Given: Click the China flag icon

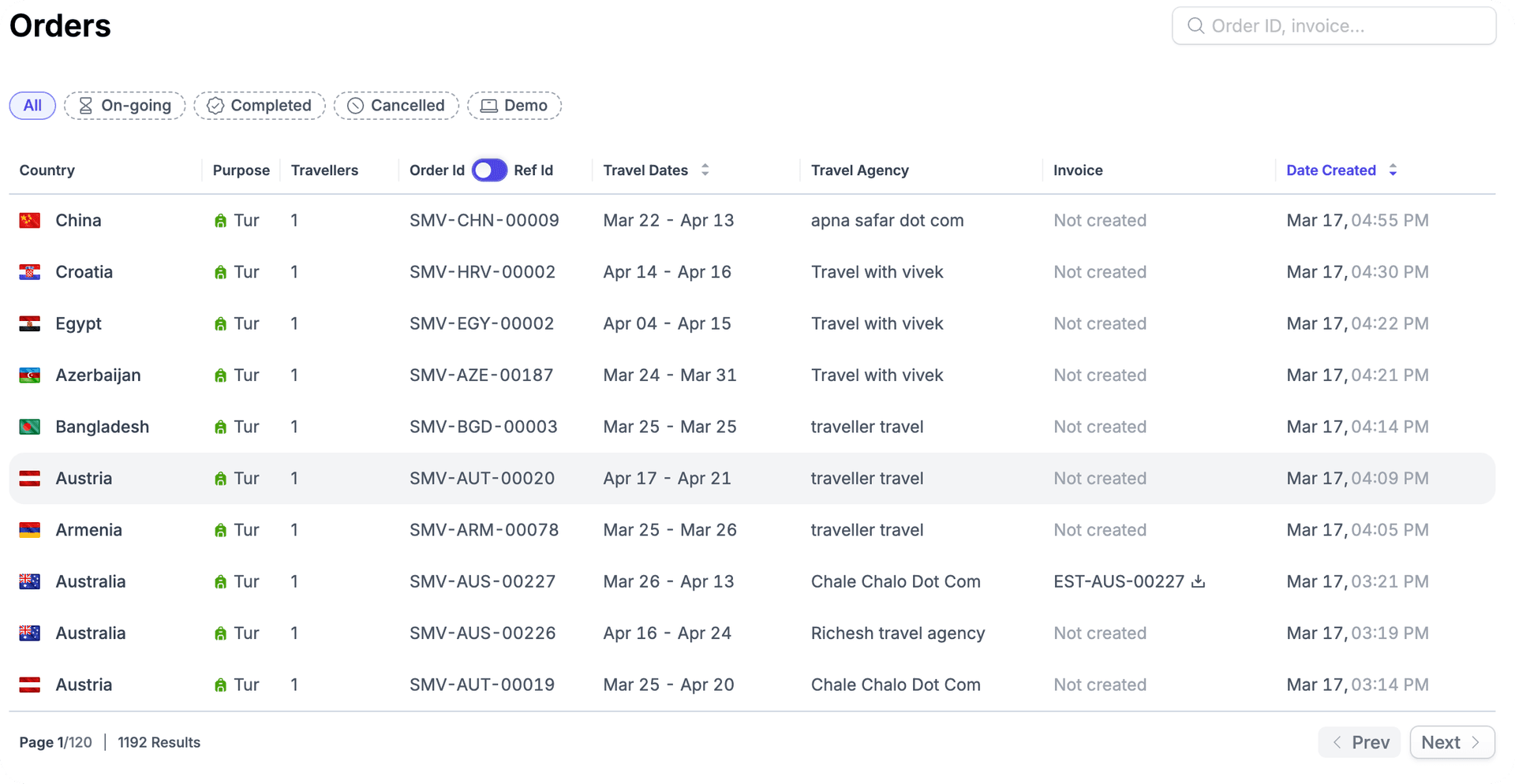Looking at the screenshot, I should coord(30,221).
